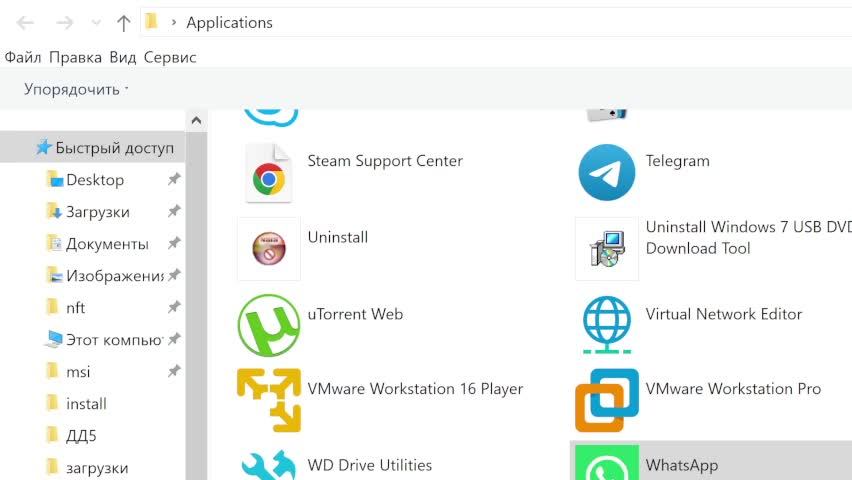Click the Applications path segment

click(x=229, y=23)
